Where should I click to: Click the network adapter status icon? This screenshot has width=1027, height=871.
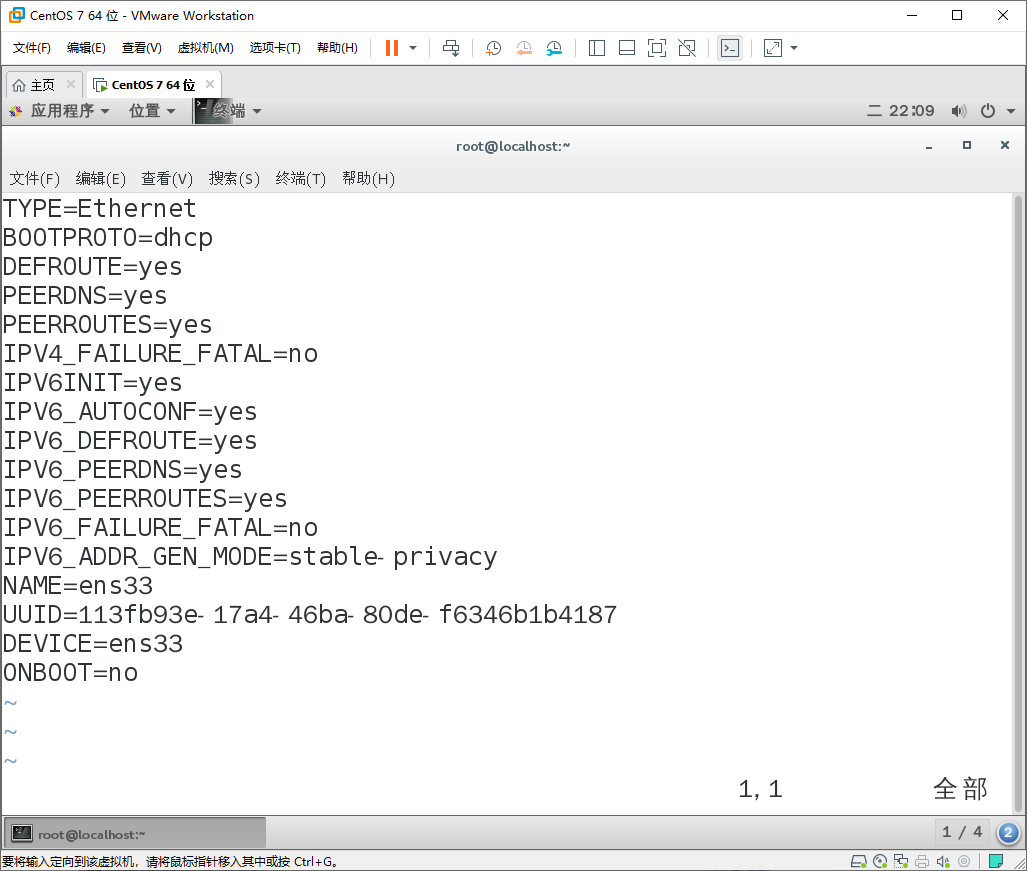(x=901, y=861)
